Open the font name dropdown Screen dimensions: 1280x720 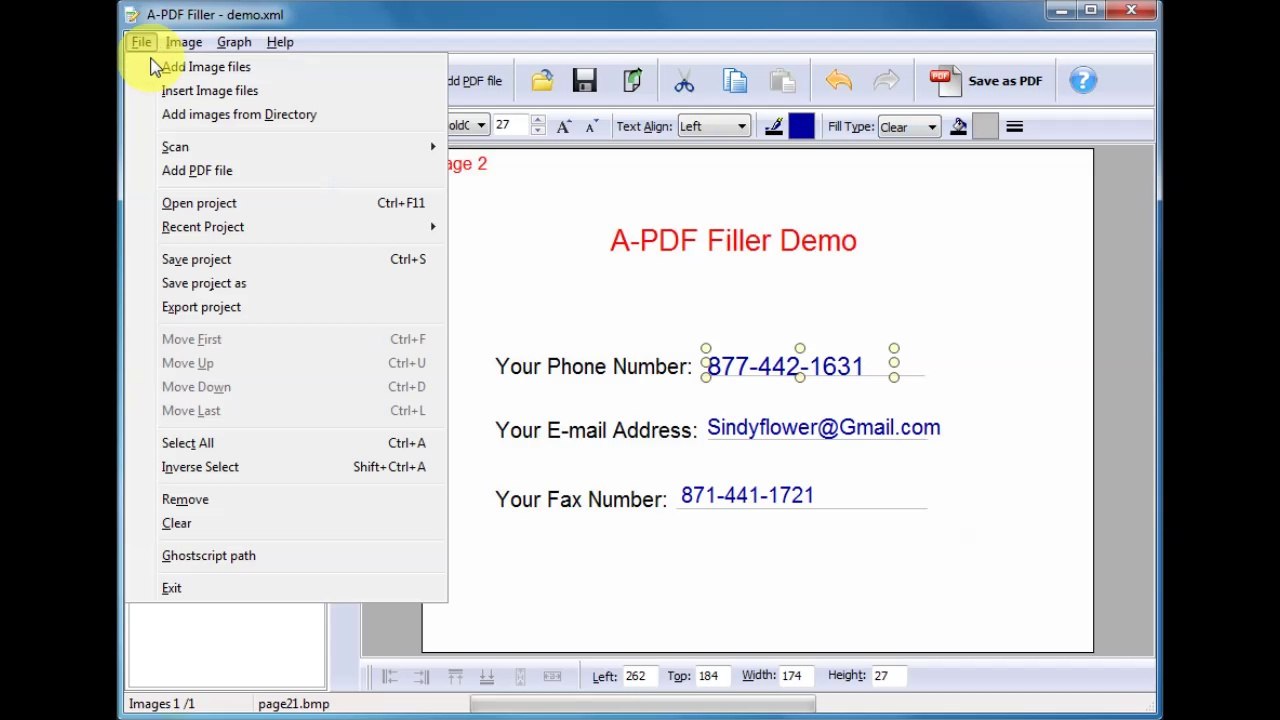(x=481, y=126)
